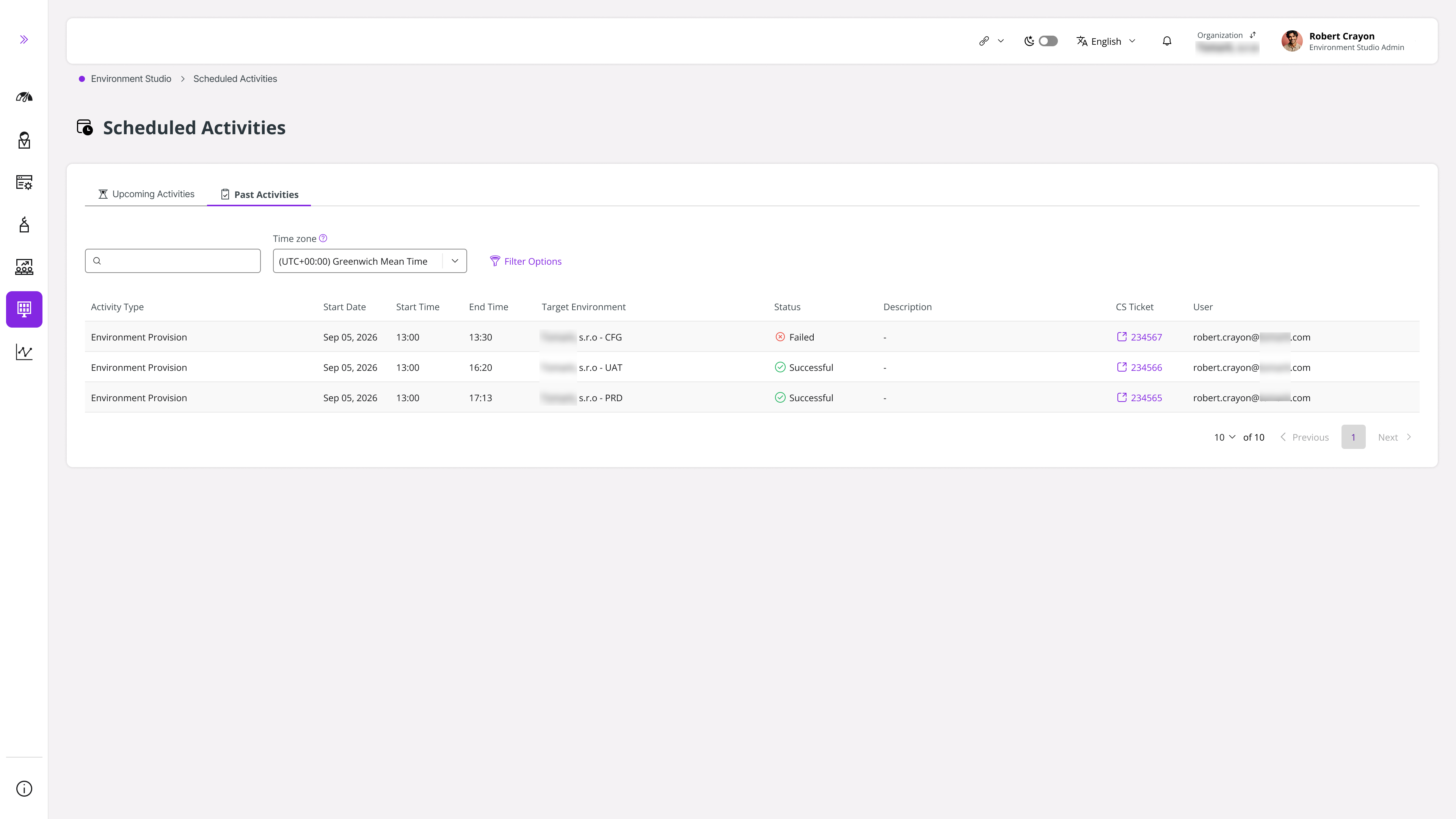Go to Environment Studio breadcrumb
The image size is (1456, 819).
(x=131, y=78)
